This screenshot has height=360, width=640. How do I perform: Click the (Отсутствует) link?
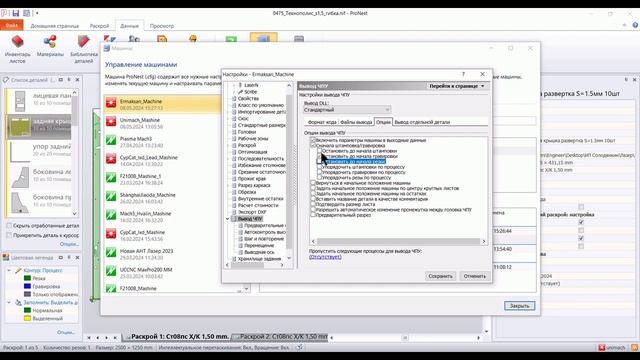(325, 257)
